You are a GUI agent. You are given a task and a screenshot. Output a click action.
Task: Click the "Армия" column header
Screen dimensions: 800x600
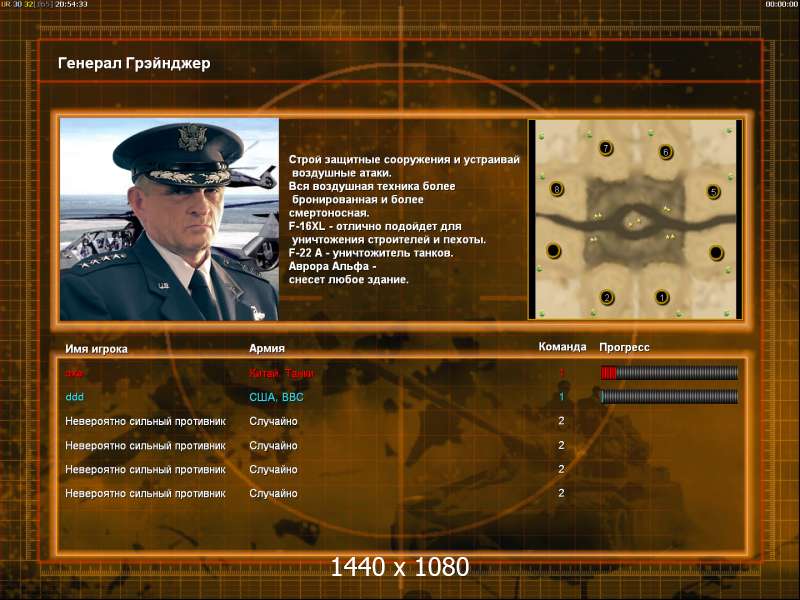pos(267,348)
